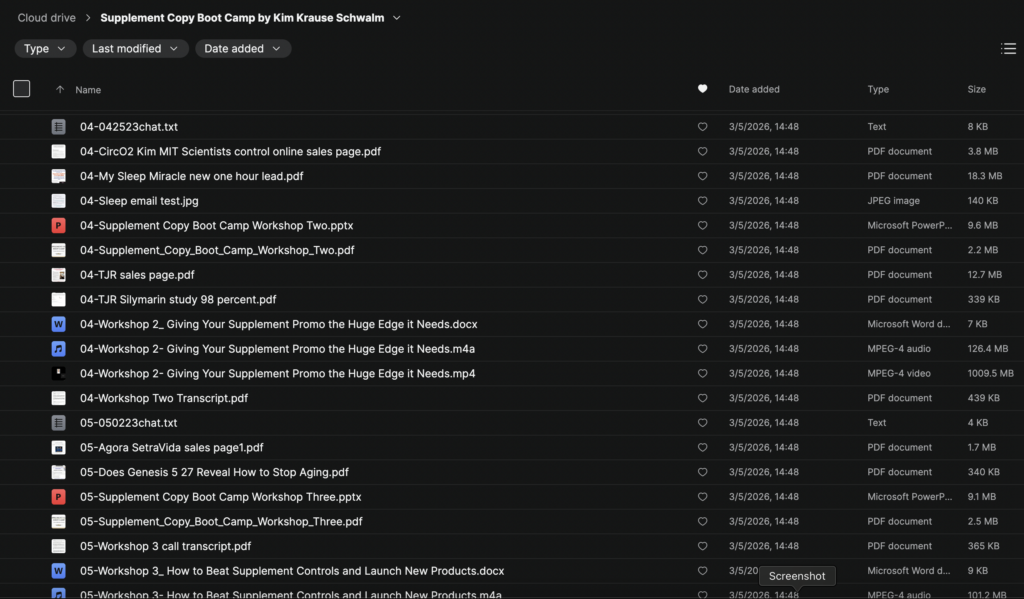Click PDF icon for 04-CircO2 Kim MIT Scientists file
The width and height of the screenshot is (1024, 599).
(58, 152)
